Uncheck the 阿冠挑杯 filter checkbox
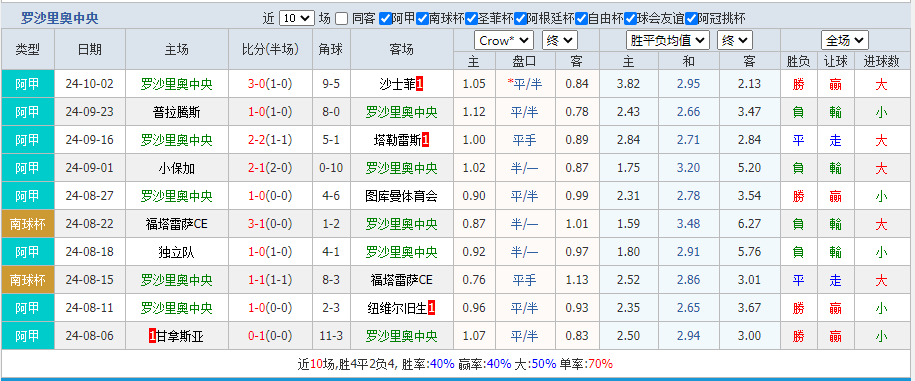915x381 pixels. (691, 19)
